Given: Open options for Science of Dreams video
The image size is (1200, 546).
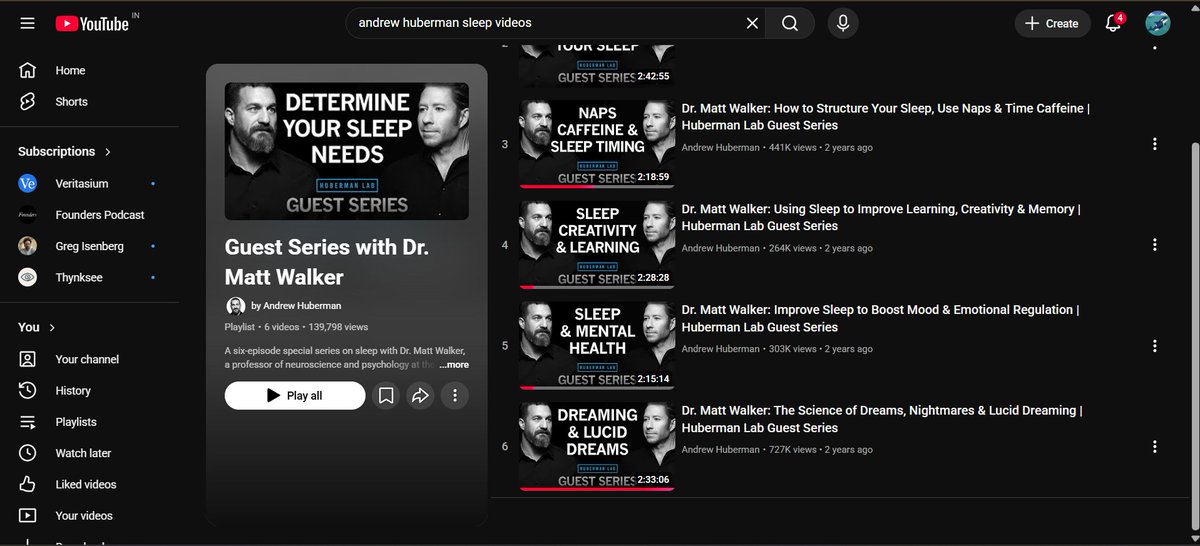Looking at the screenshot, I should (x=1155, y=447).
